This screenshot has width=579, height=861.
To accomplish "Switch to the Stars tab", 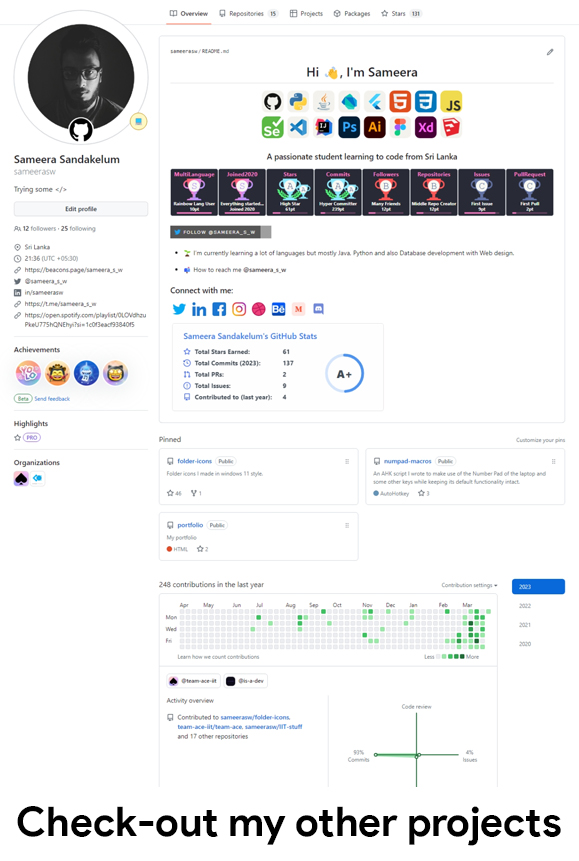I will tap(401, 14).
